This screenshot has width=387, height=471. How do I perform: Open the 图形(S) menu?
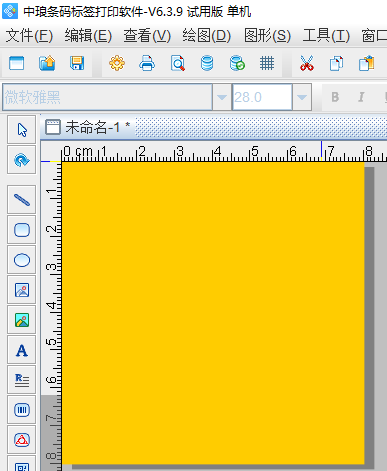click(267, 35)
